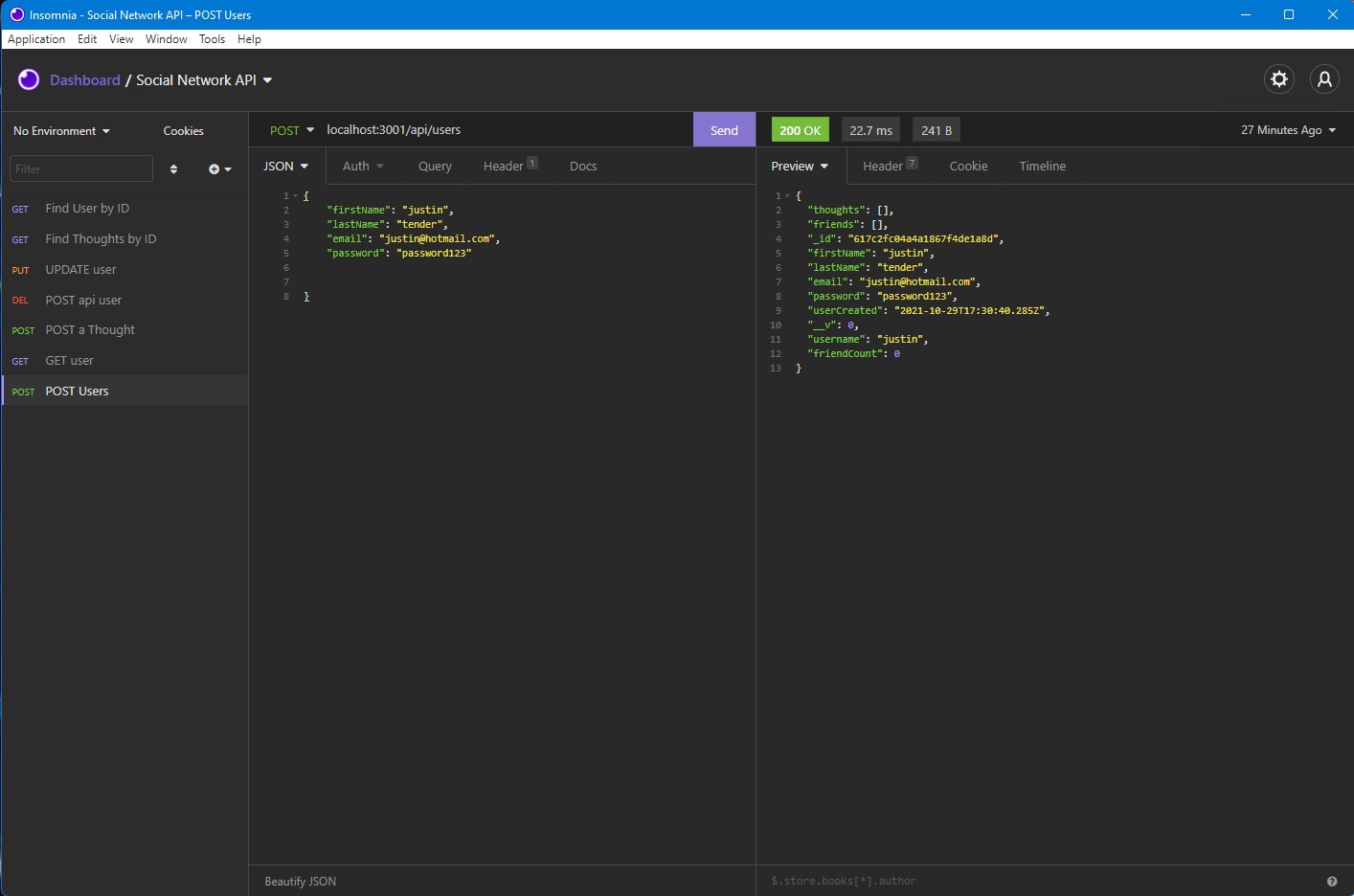The width and height of the screenshot is (1354, 896).
Task: Click the Insomnia logo next to Dashboard
Action: tap(28, 79)
